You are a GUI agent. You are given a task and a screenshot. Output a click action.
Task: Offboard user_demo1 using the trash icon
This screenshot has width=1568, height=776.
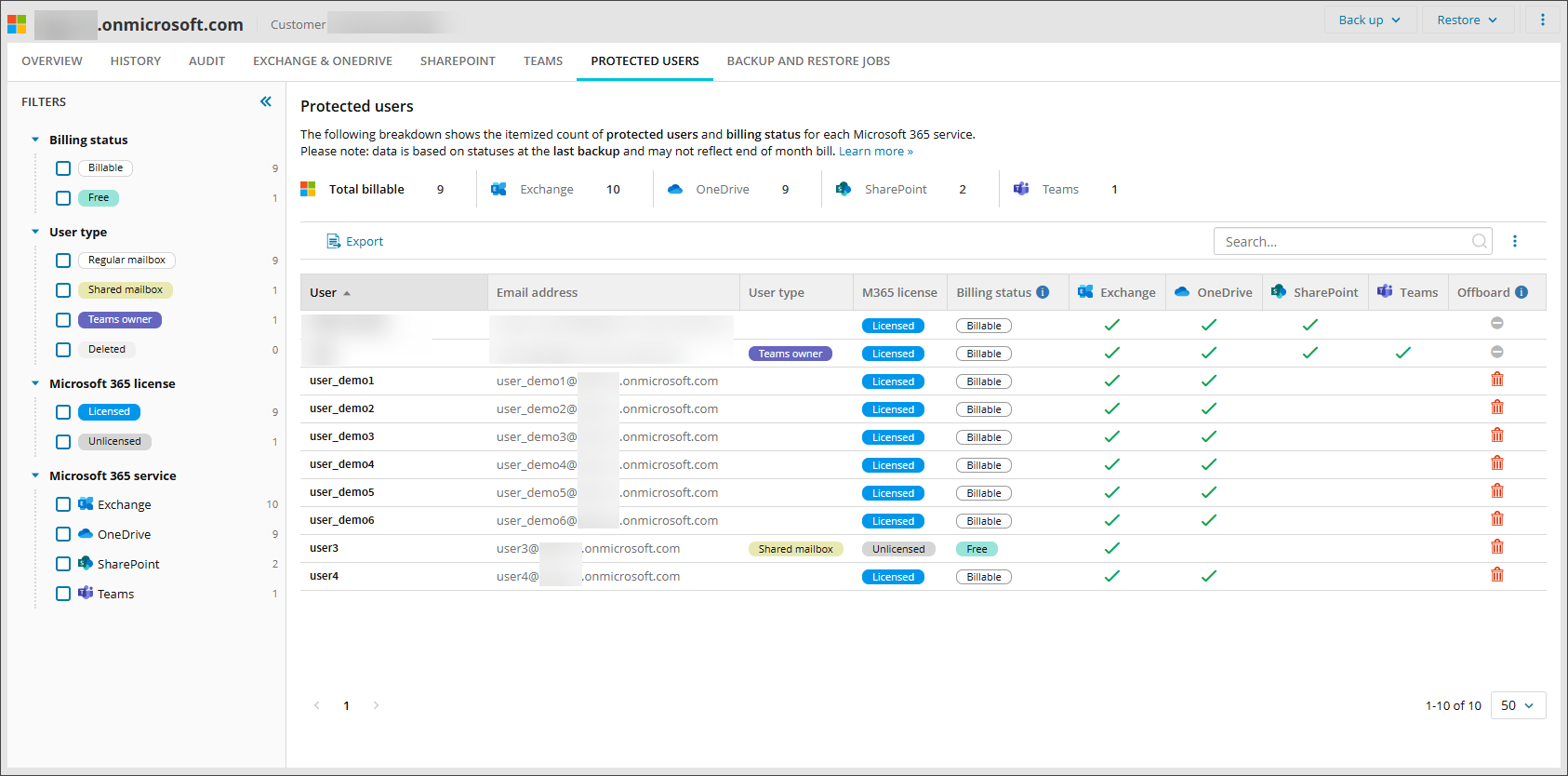tap(1497, 380)
